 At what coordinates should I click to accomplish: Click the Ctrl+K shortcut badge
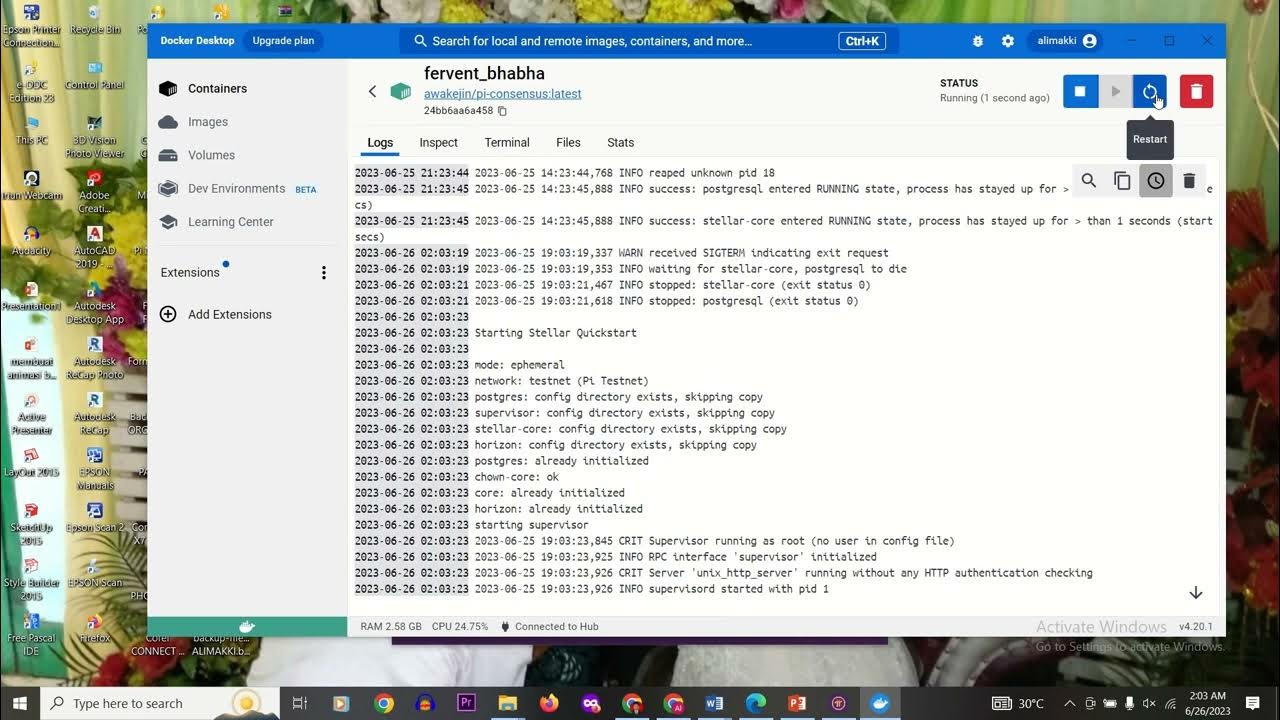[x=862, y=41]
